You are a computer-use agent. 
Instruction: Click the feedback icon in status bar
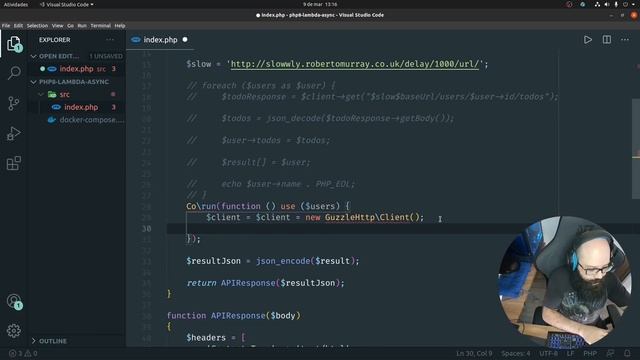(611, 353)
